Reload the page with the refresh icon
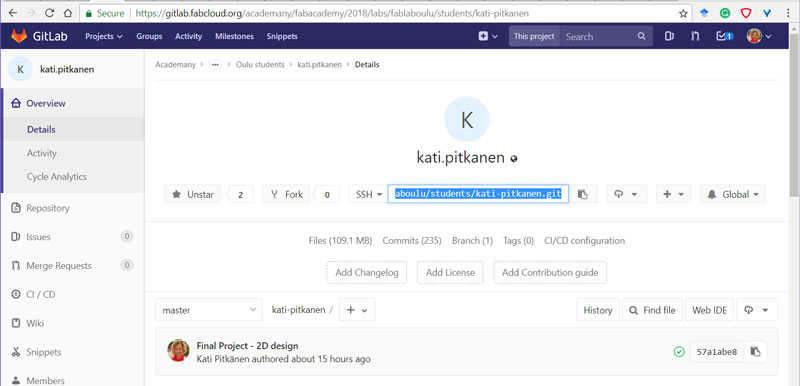Image resolution: width=800 pixels, height=386 pixels. tap(49, 13)
